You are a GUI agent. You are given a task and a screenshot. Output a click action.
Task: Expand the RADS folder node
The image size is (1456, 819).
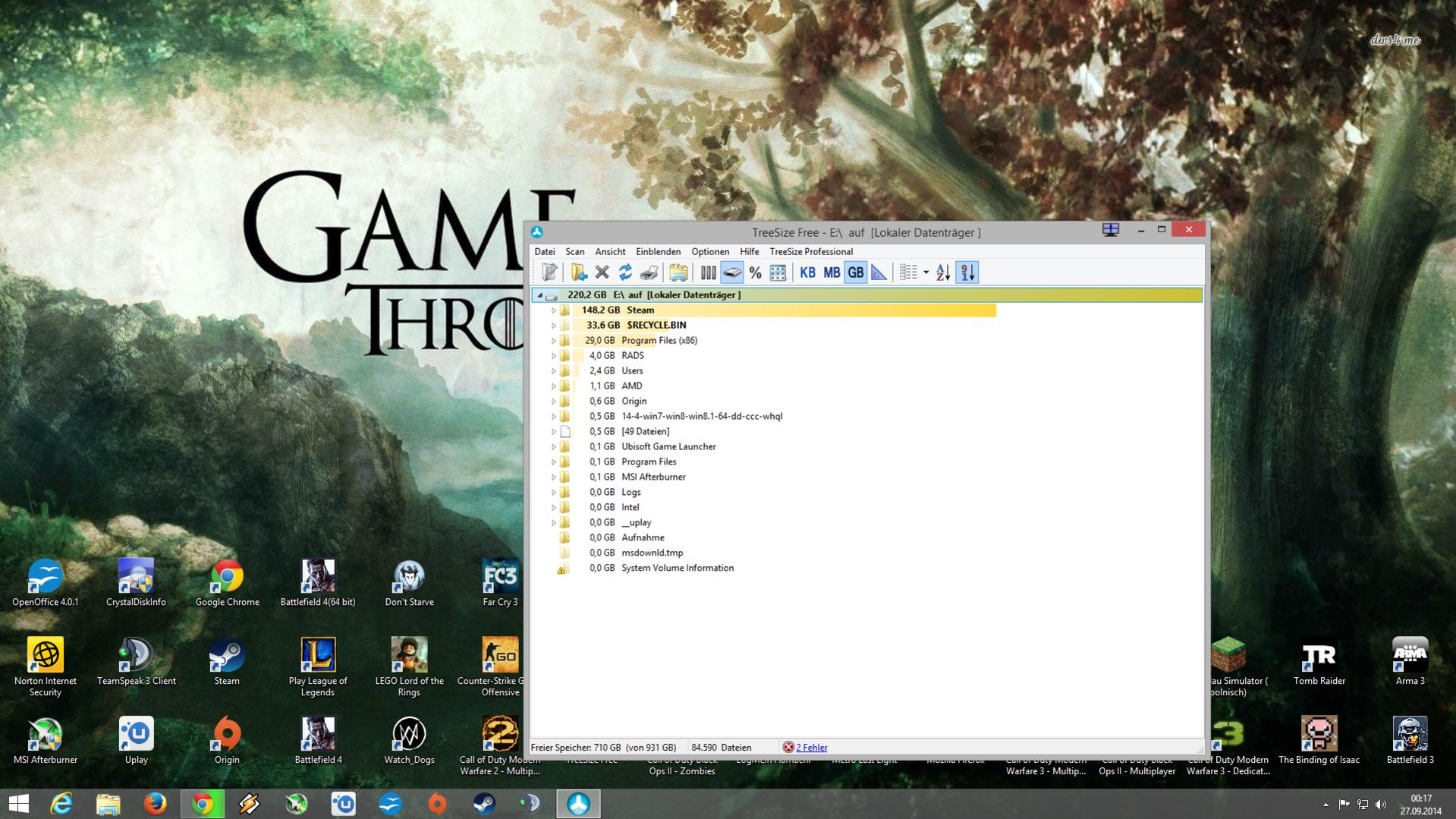pyautogui.click(x=554, y=356)
